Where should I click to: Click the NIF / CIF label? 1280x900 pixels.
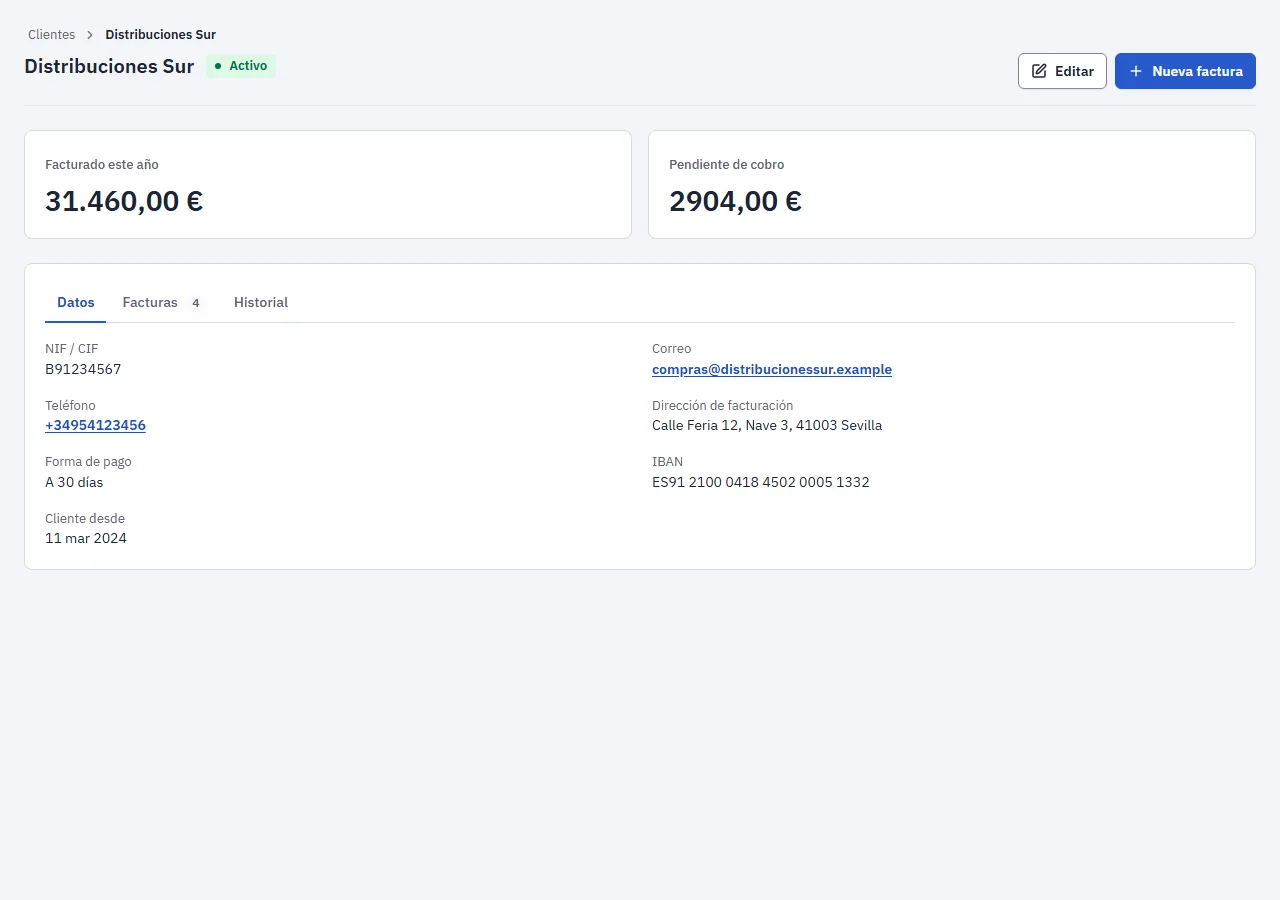tap(72, 348)
